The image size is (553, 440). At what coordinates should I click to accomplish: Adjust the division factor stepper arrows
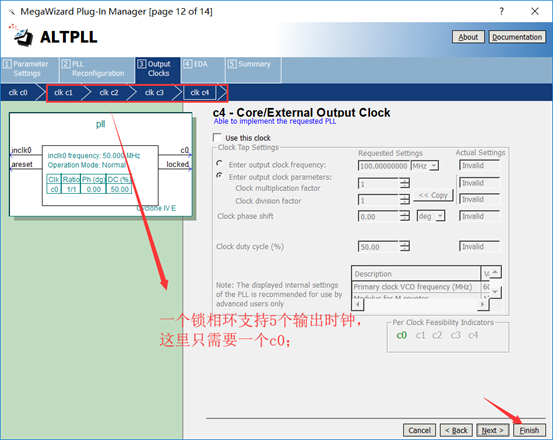[405, 200]
